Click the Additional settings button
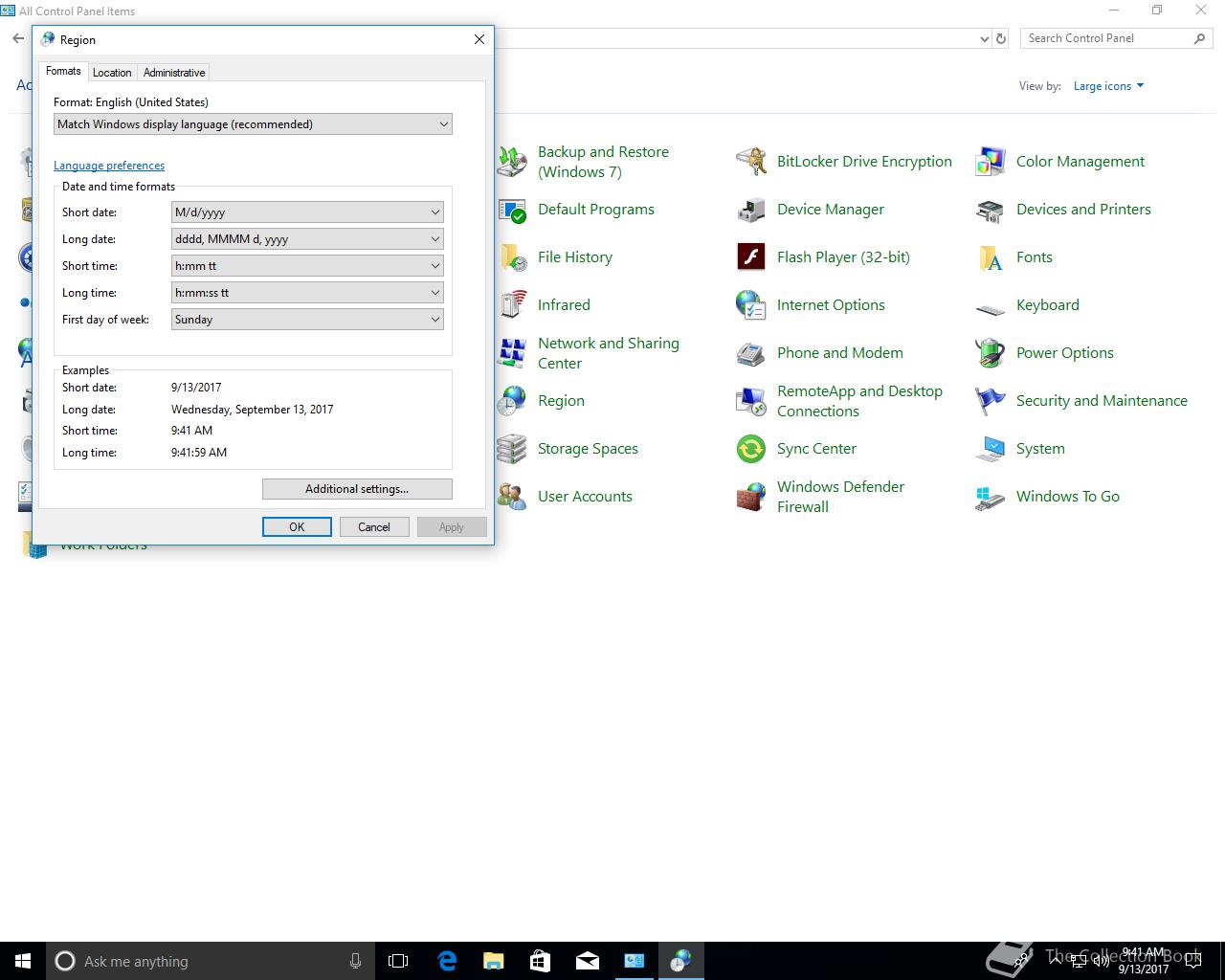The height and width of the screenshot is (980, 1225). coord(357,489)
